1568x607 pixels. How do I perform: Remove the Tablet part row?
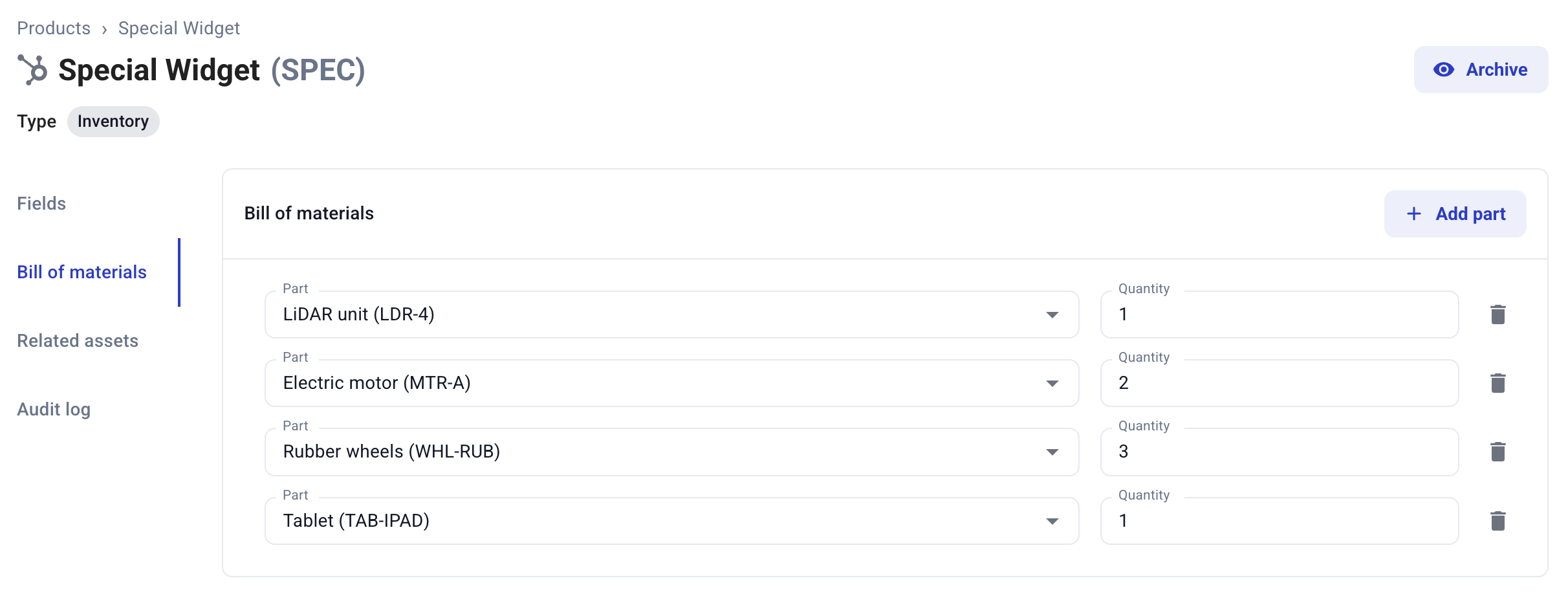(1497, 521)
